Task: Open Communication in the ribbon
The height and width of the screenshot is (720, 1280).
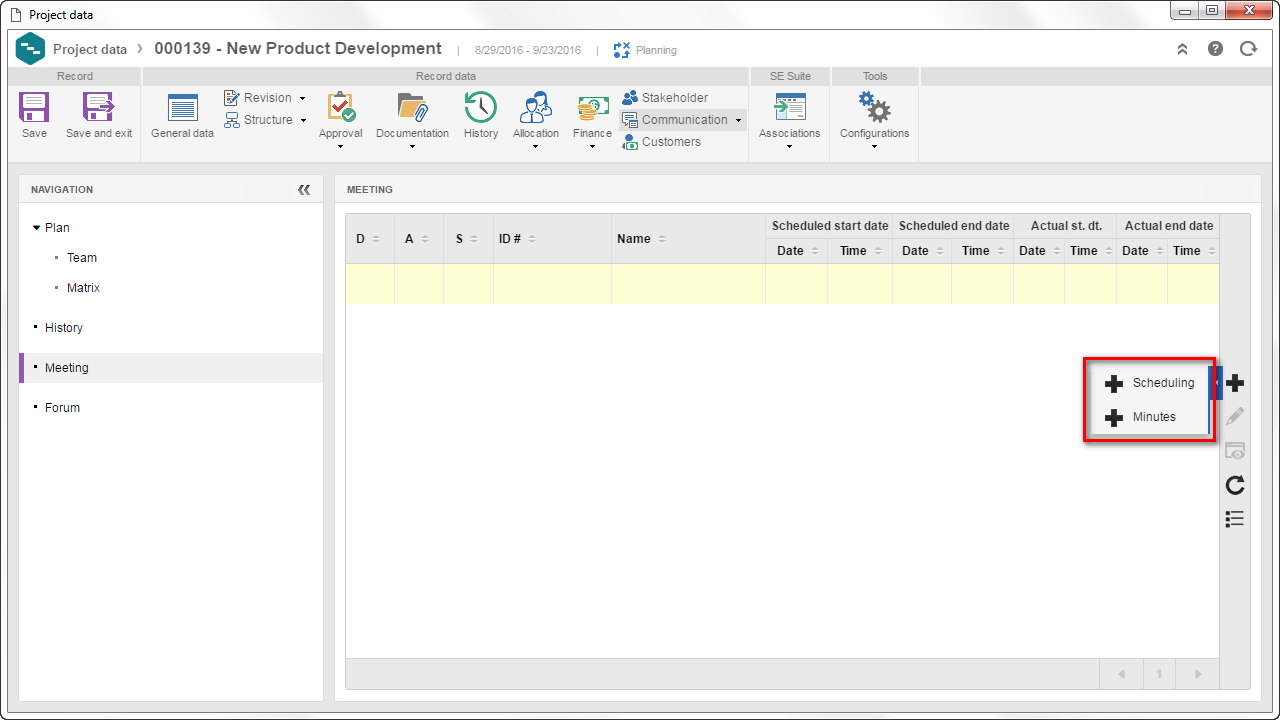Action: click(675, 120)
